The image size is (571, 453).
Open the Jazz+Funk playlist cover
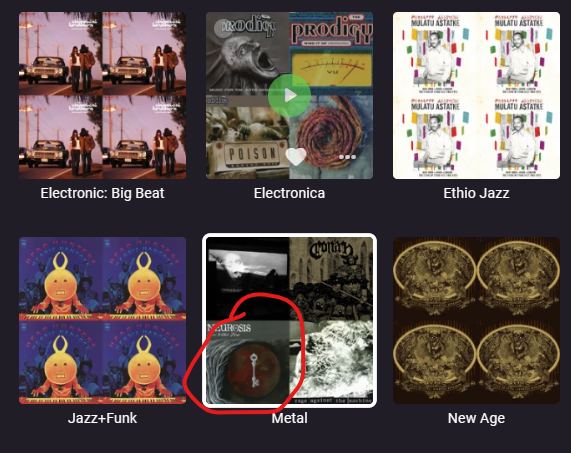pos(102,320)
